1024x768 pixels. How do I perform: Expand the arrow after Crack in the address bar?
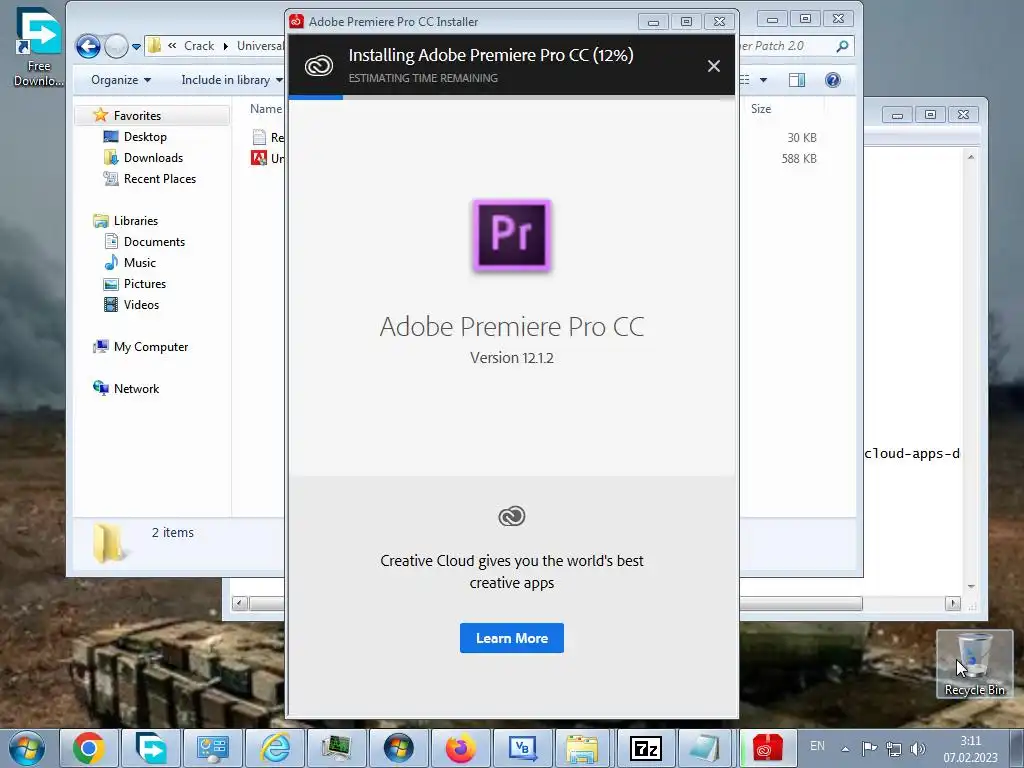[x=226, y=46]
